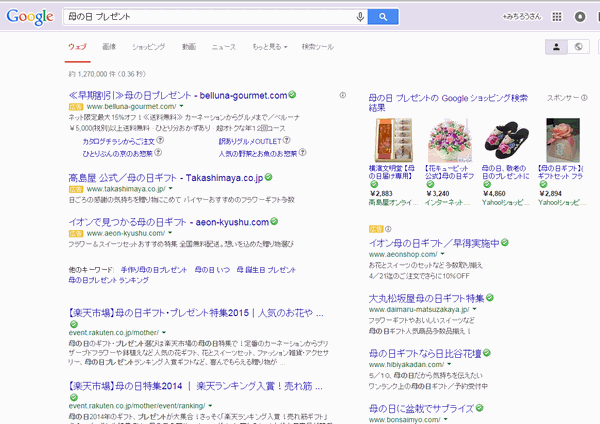Open イオンで見つかる母の日ギフト result link
600x424 pixels.
point(169,222)
